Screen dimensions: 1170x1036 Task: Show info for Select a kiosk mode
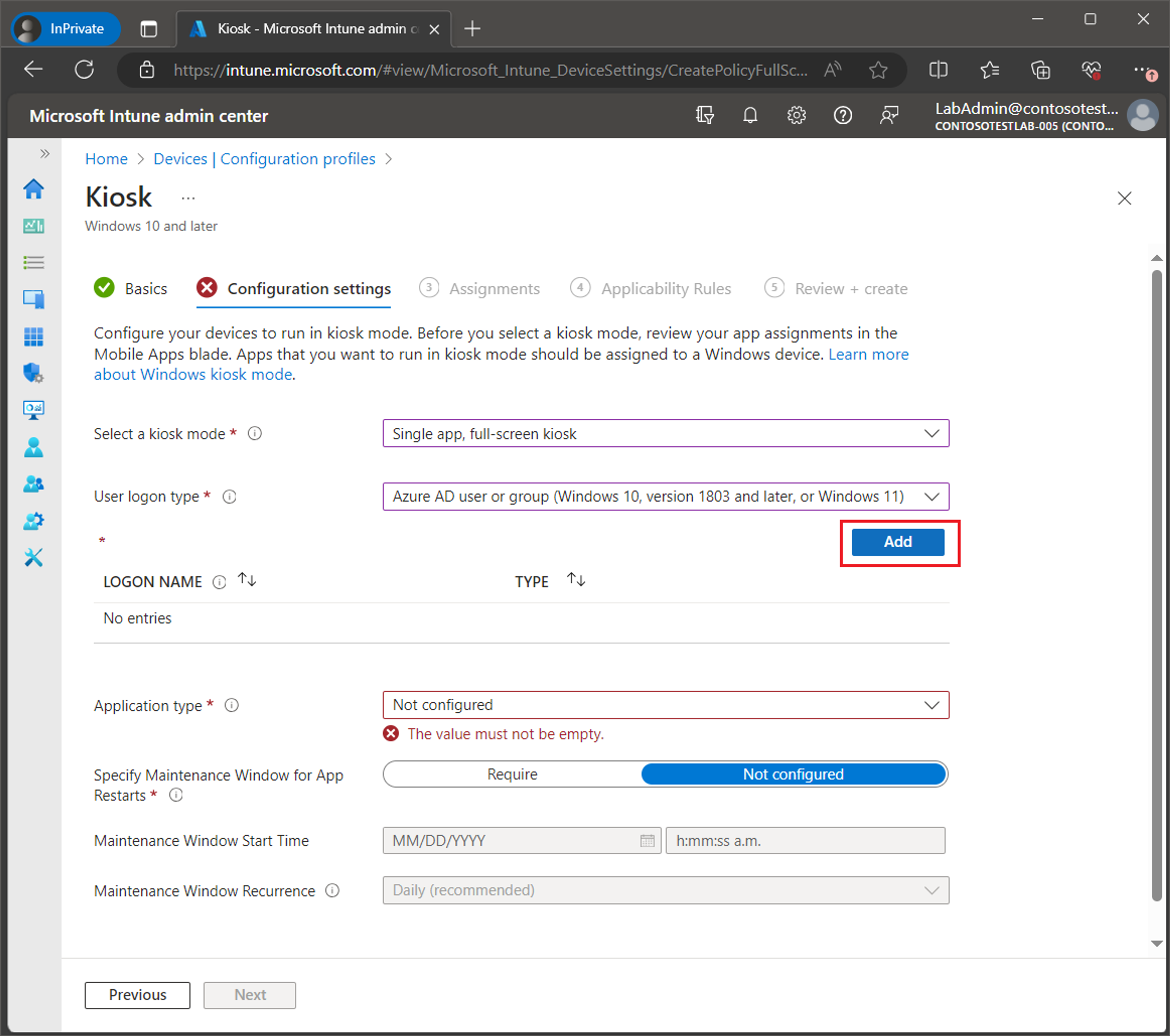pyautogui.click(x=255, y=434)
